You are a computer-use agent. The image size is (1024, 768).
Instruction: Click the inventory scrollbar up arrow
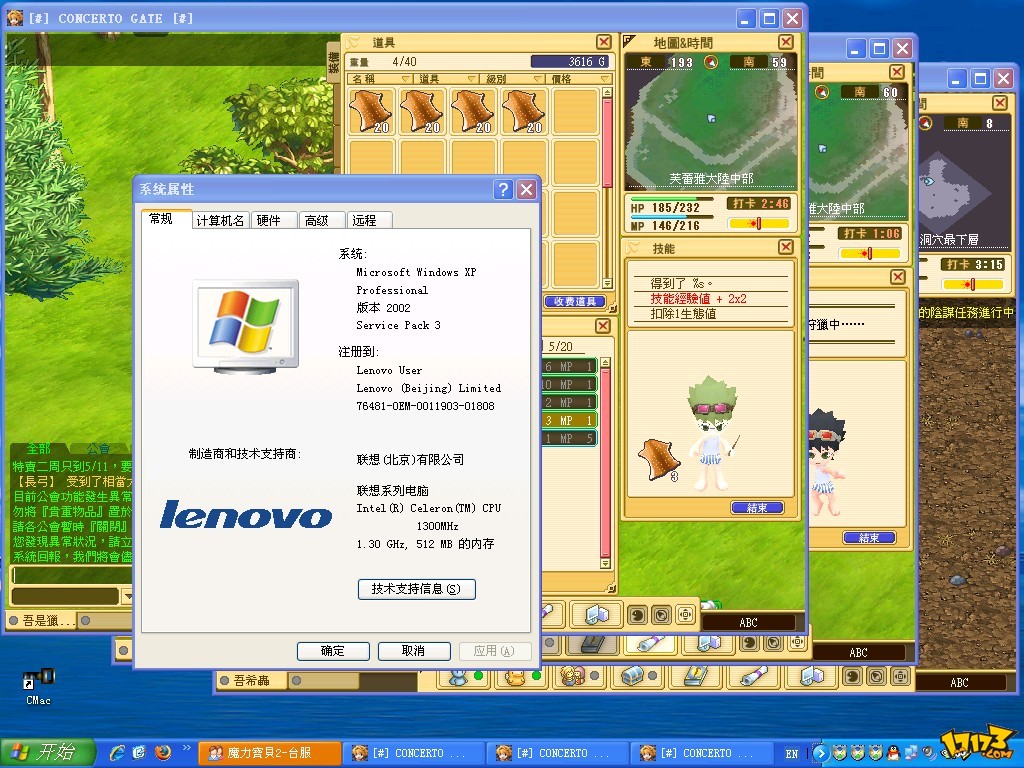tap(607, 93)
